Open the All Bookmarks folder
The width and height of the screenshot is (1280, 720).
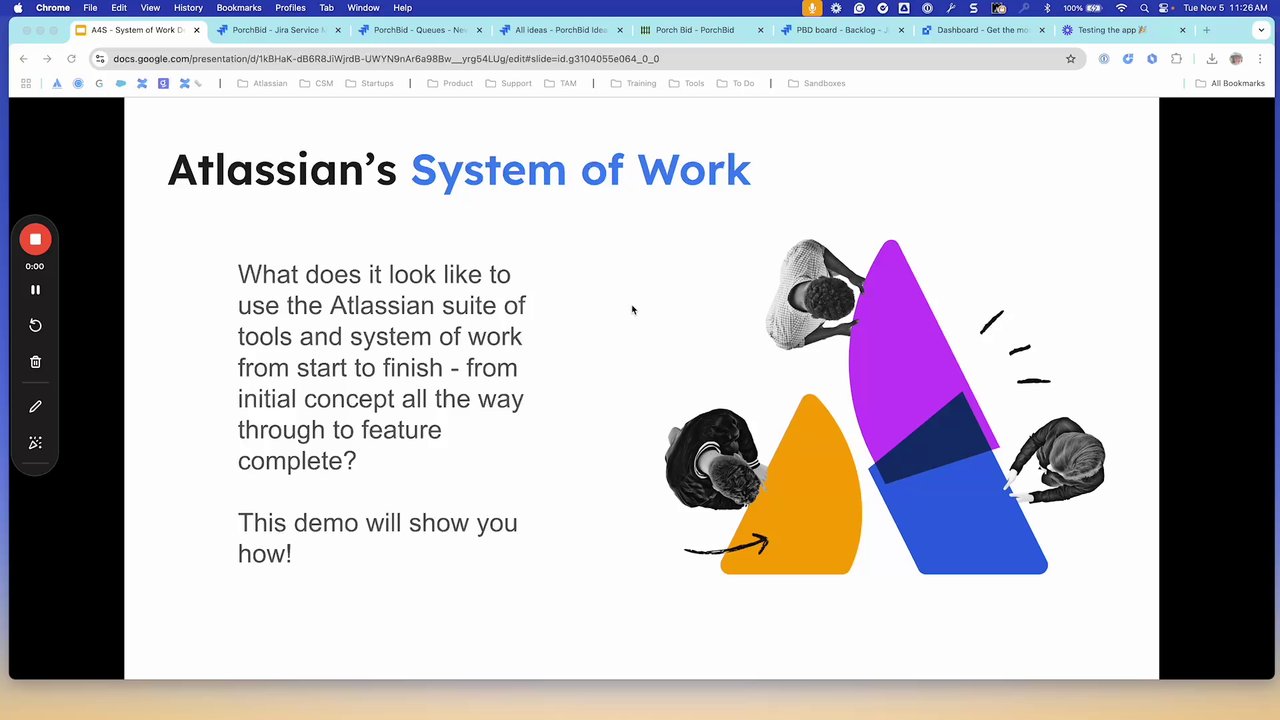[1230, 83]
